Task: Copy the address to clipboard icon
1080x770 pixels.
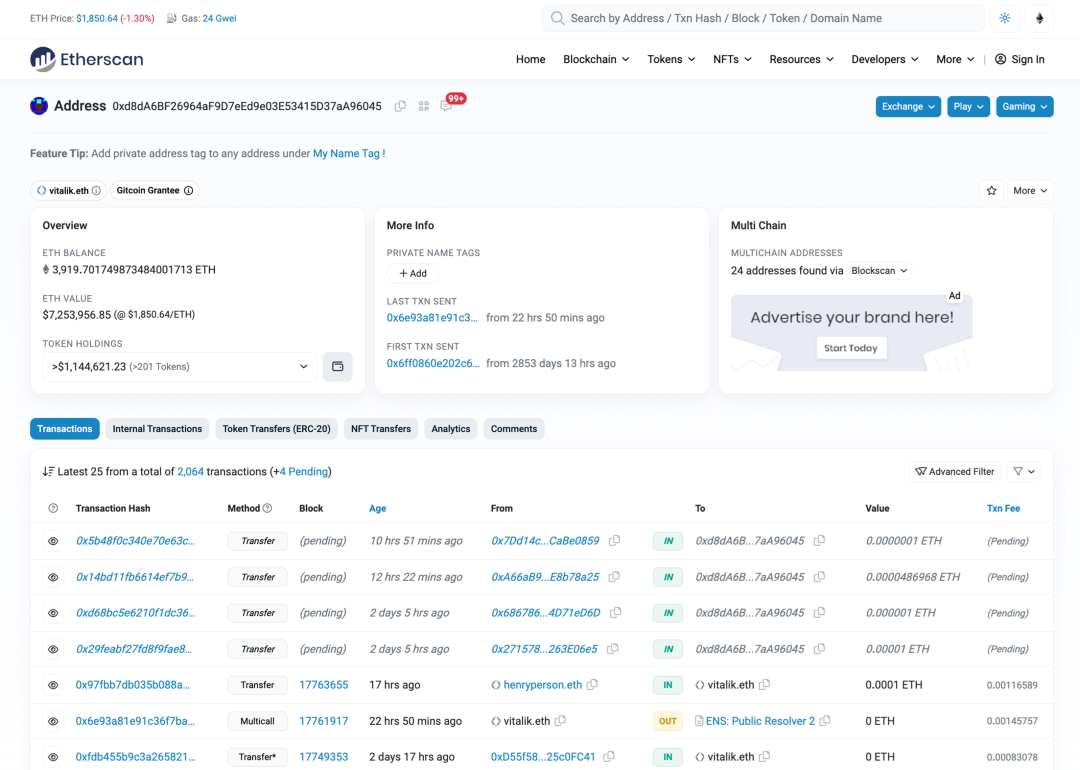Action: click(x=400, y=106)
